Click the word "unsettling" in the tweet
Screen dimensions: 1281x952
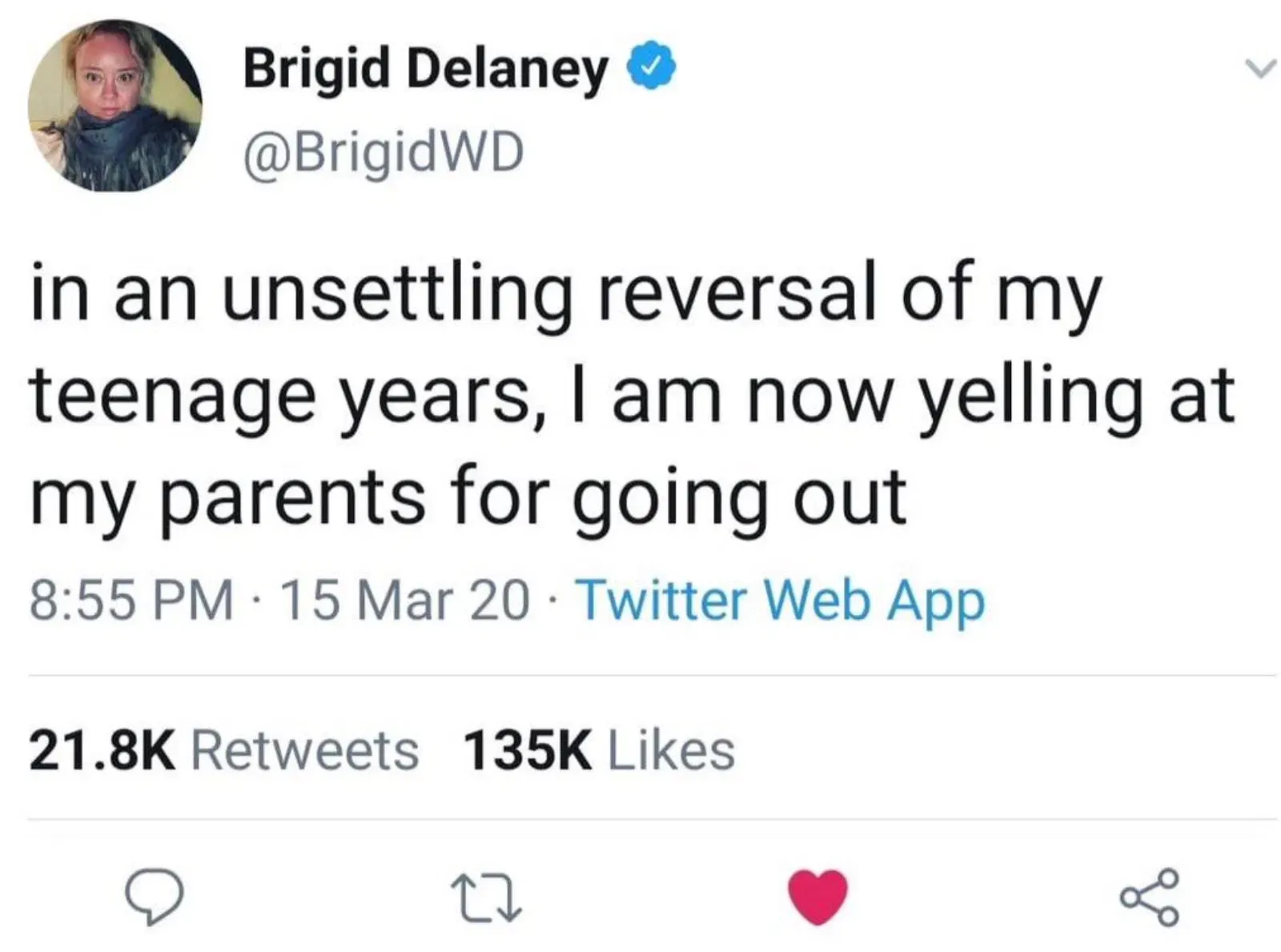coord(398,296)
